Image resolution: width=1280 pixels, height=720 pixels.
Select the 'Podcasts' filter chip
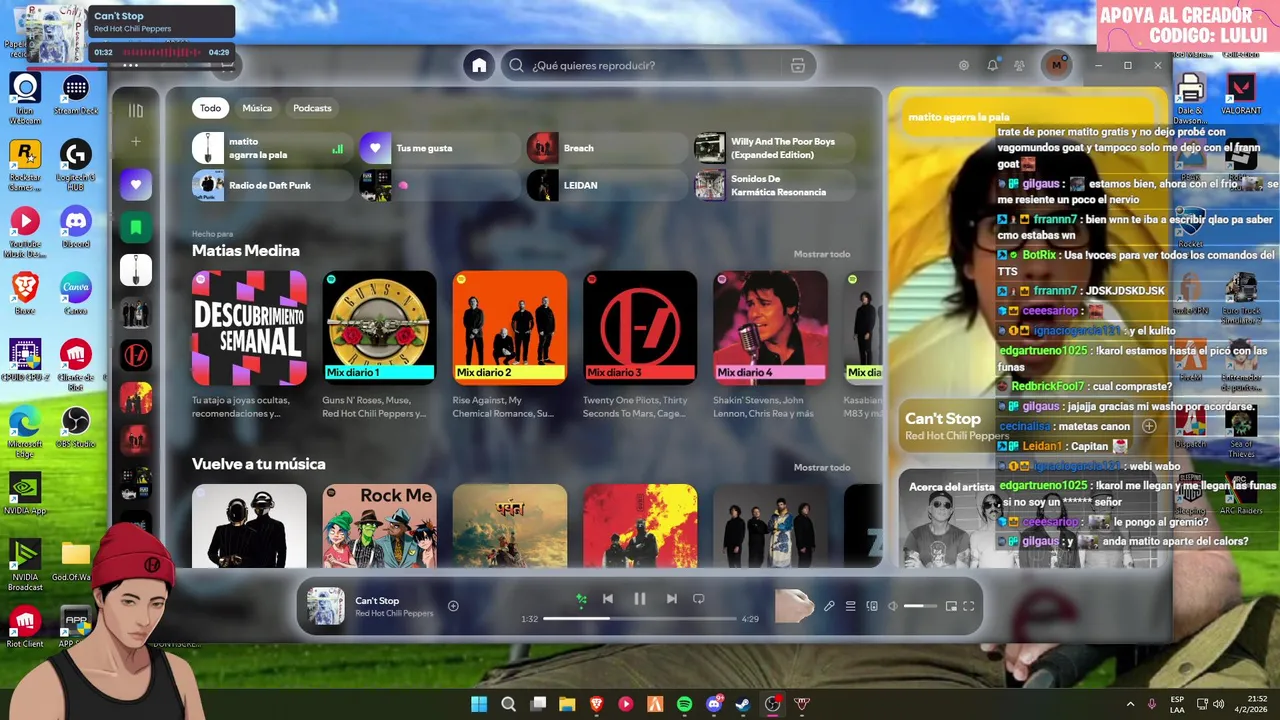pyautogui.click(x=312, y=108)
